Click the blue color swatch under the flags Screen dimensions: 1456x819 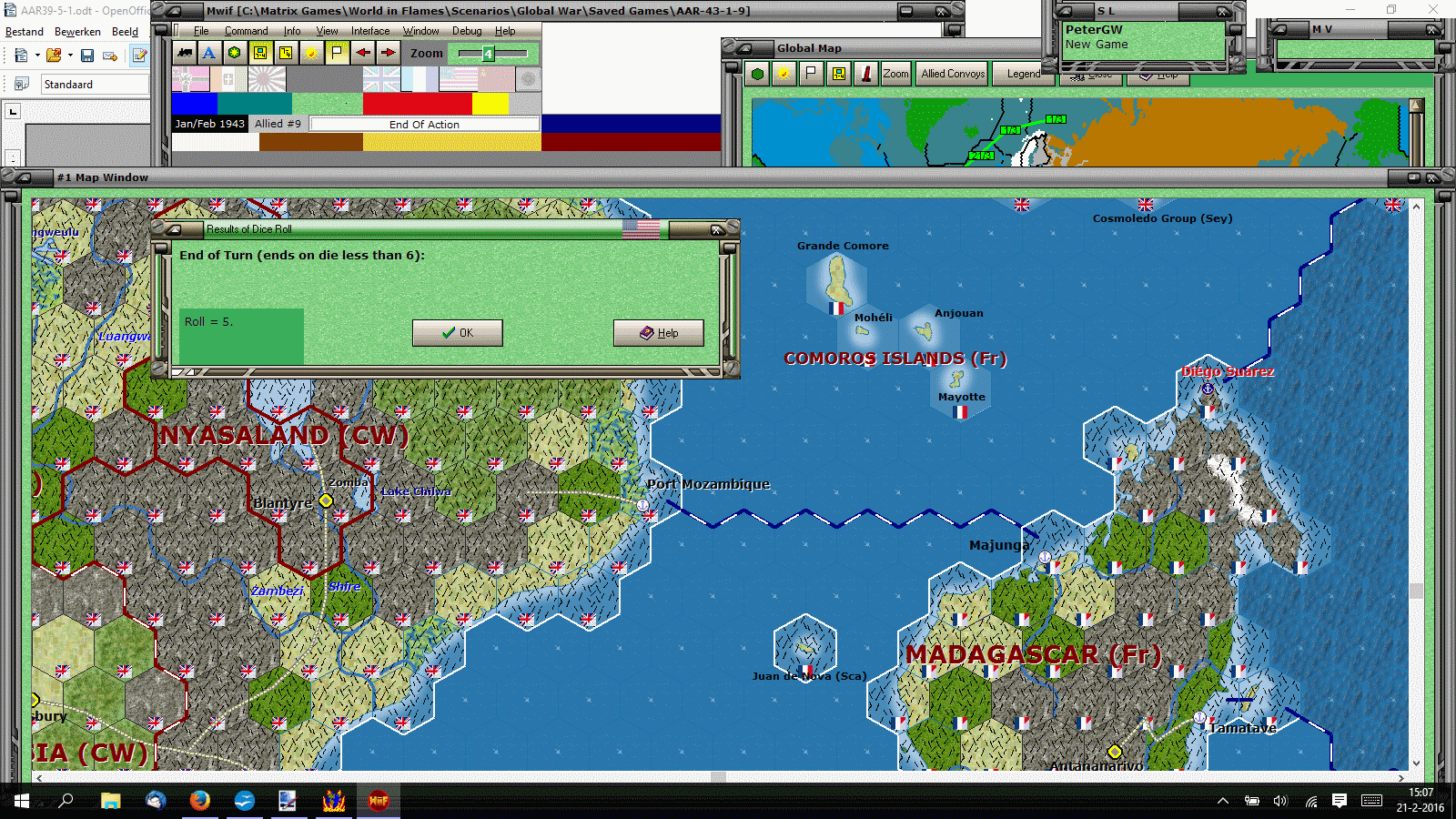click(195, 104)
